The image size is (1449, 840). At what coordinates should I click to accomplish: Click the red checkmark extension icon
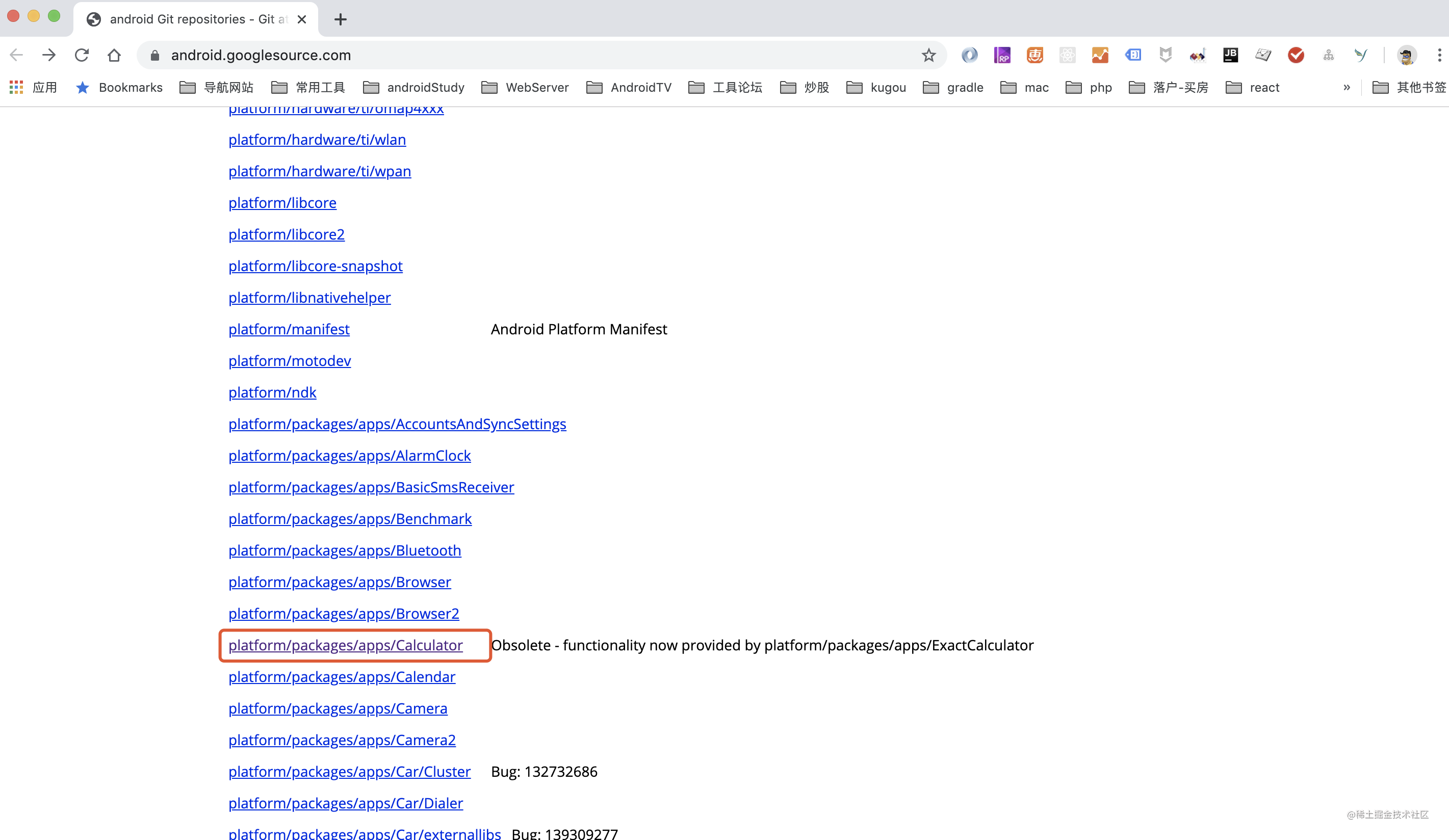[1296, 55]
